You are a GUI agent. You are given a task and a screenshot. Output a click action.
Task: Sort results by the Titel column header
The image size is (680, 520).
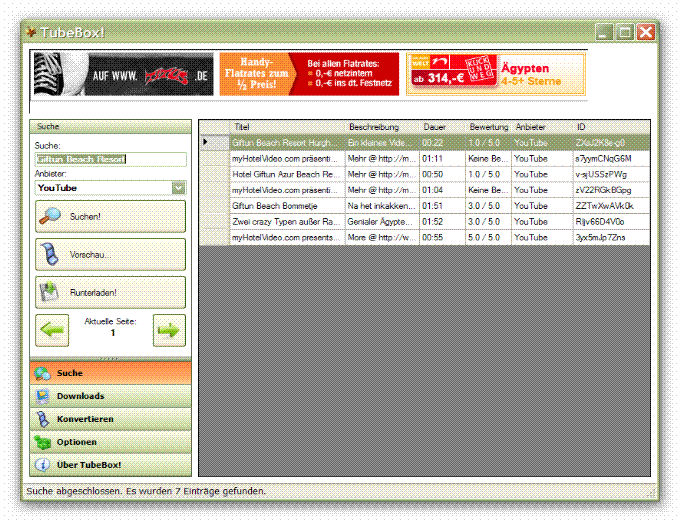pos(285,127)
